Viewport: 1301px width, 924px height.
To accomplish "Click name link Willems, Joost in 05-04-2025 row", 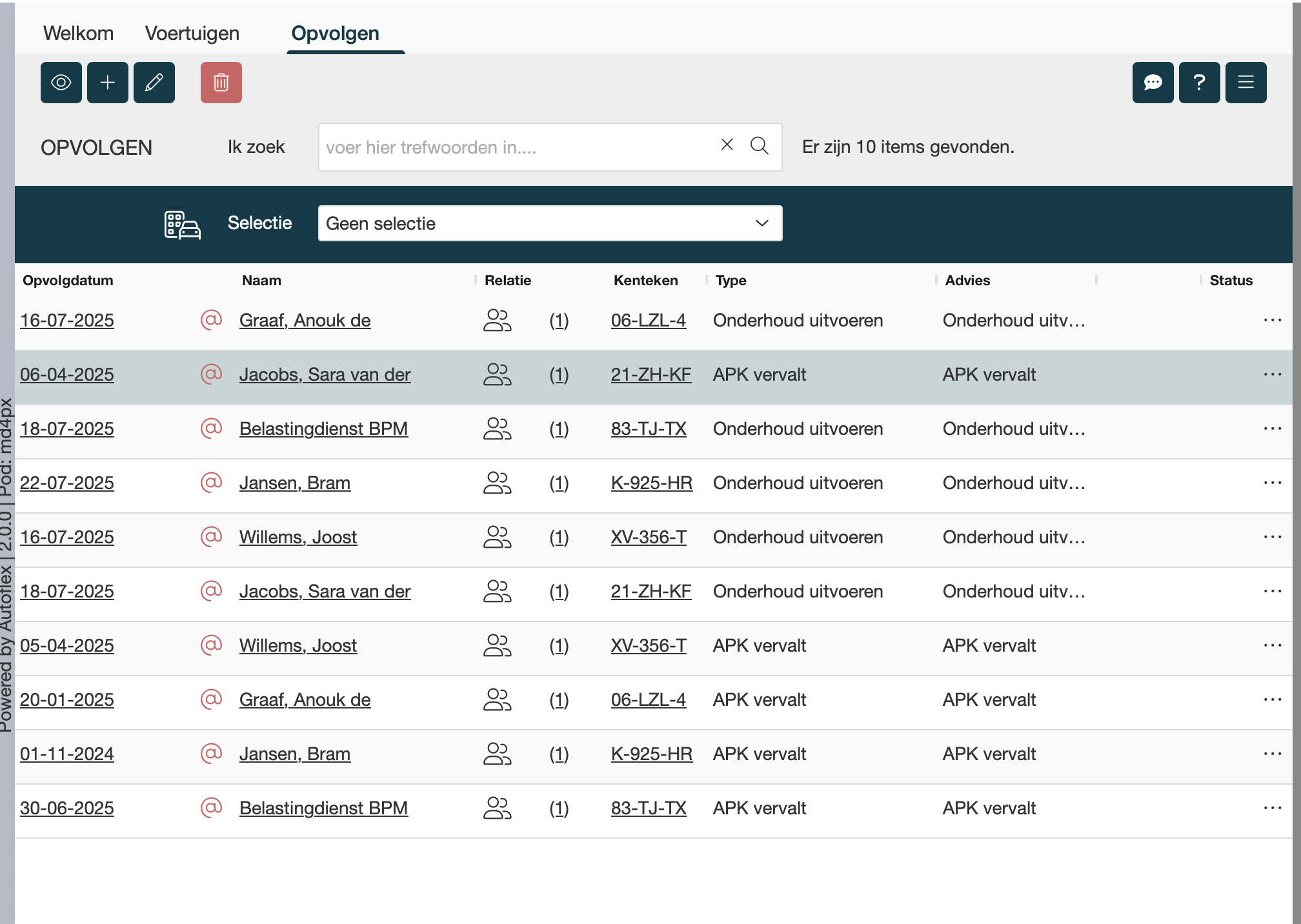I will 298,645.
